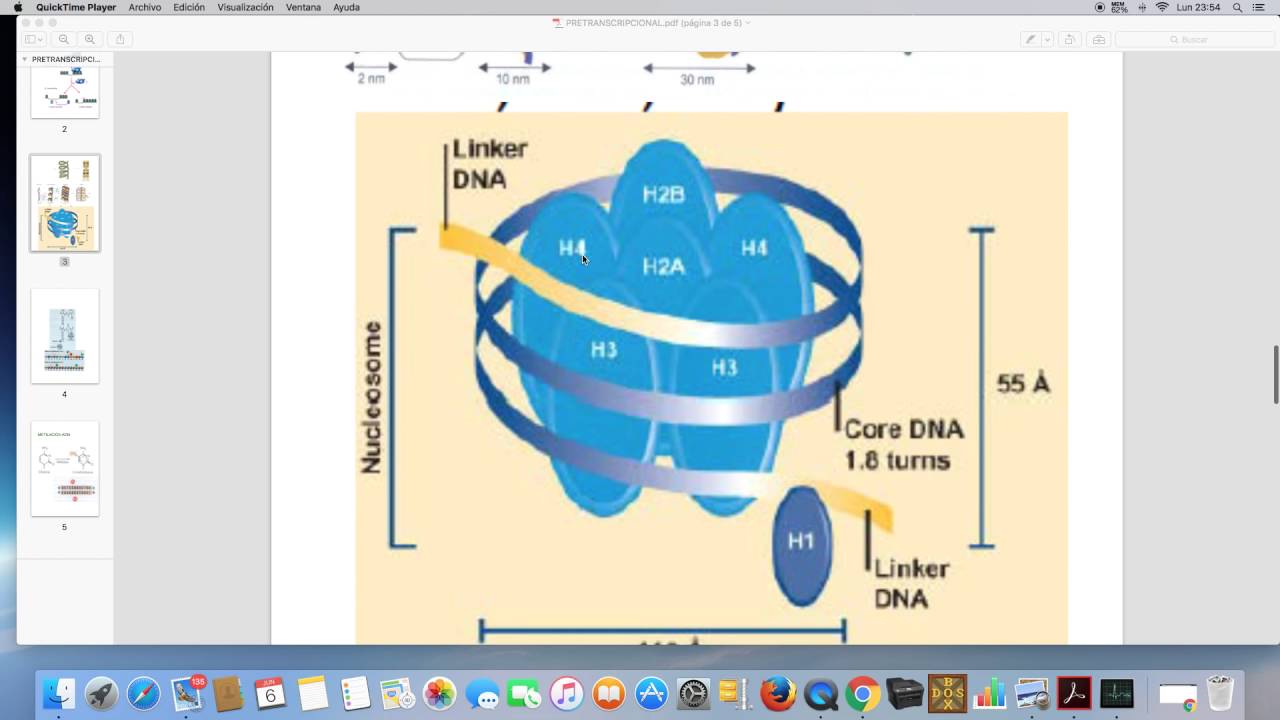Click the Share button in toolbar
This screenshot has height=720, width=1280.
(120, 39)
